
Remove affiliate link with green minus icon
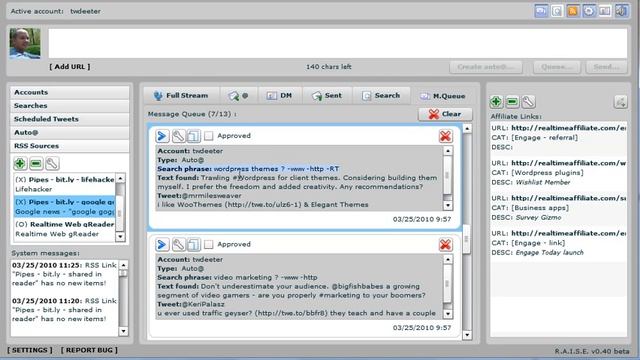(x=512, y=102)
